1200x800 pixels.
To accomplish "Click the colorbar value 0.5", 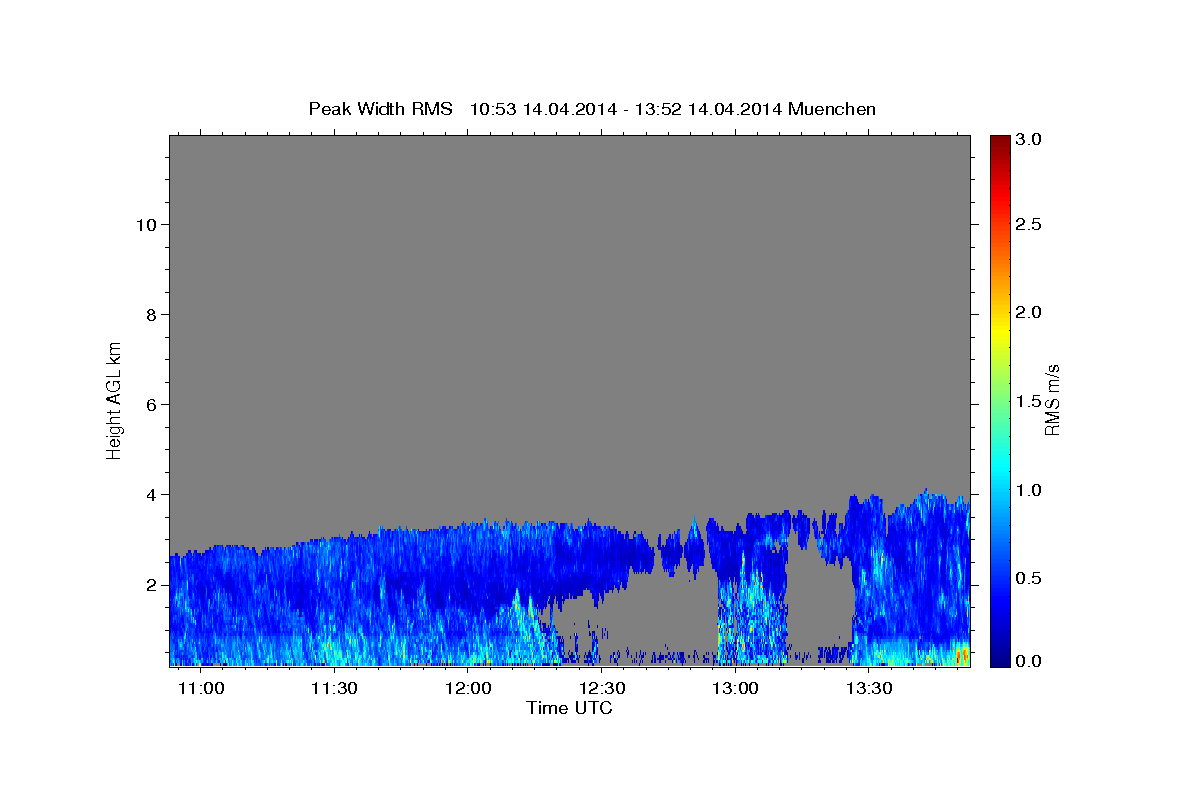I will pos(1029,579).
